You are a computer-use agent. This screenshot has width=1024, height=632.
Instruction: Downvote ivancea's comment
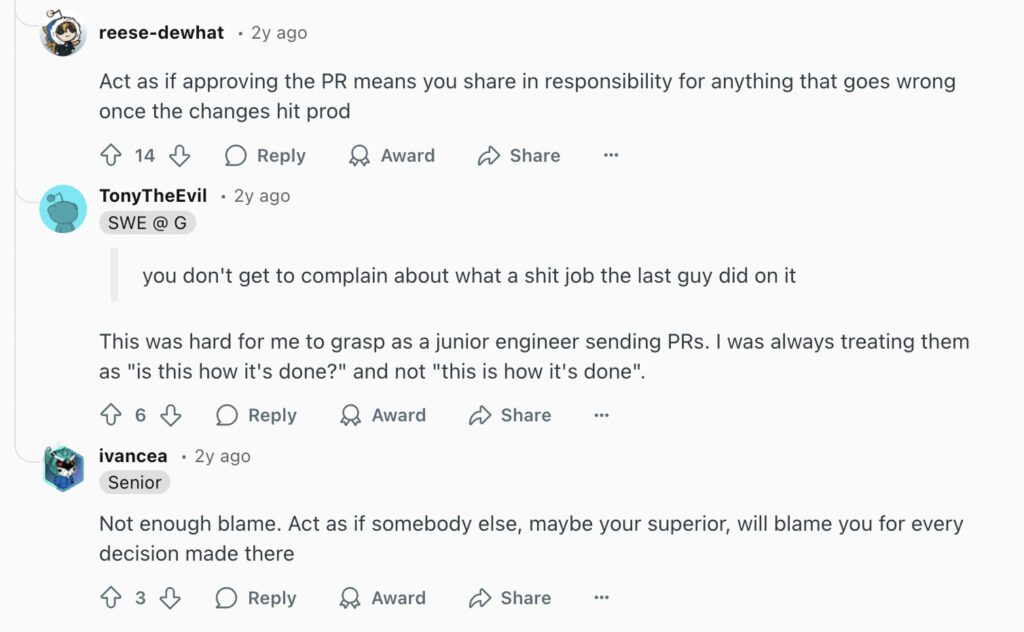click(x=171, y=598)
